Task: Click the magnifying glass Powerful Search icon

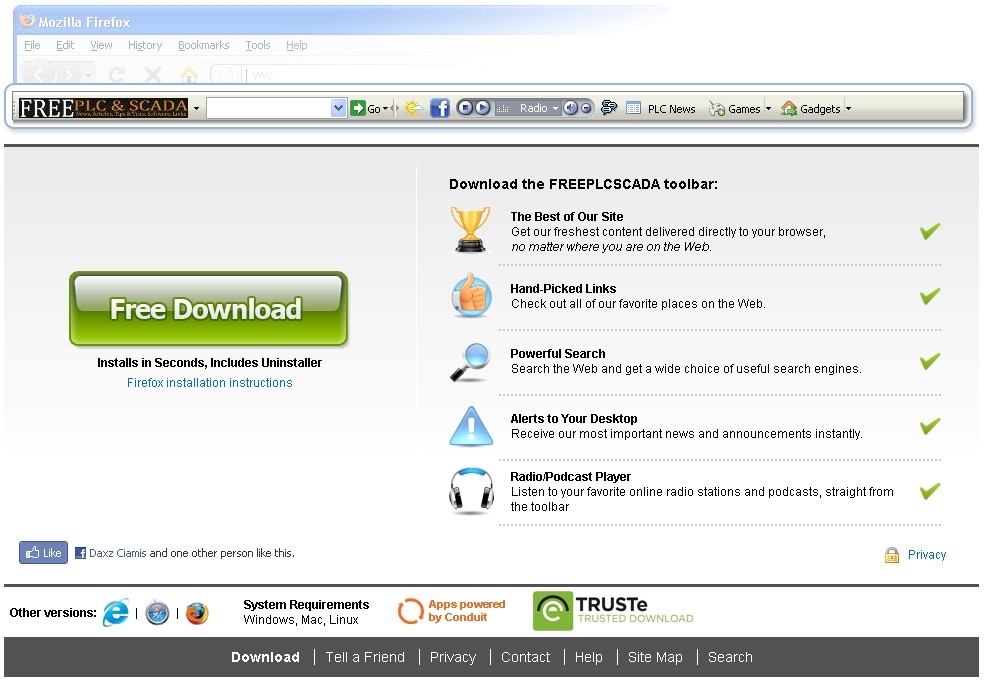Action: point(471,362)
